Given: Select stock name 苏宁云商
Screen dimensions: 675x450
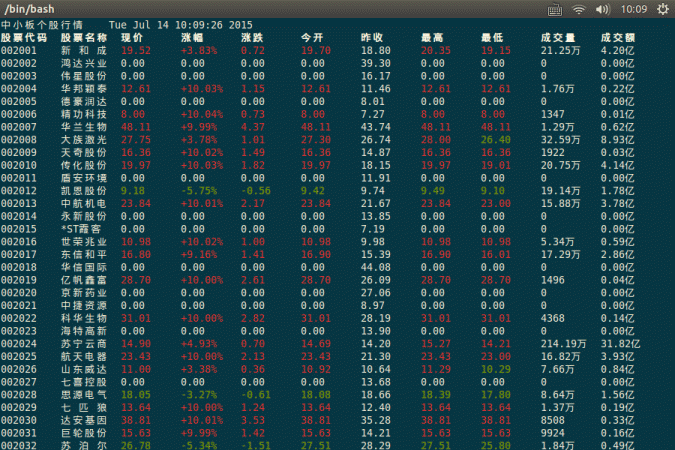Looking at the screenshot, I should click(84, 344).
